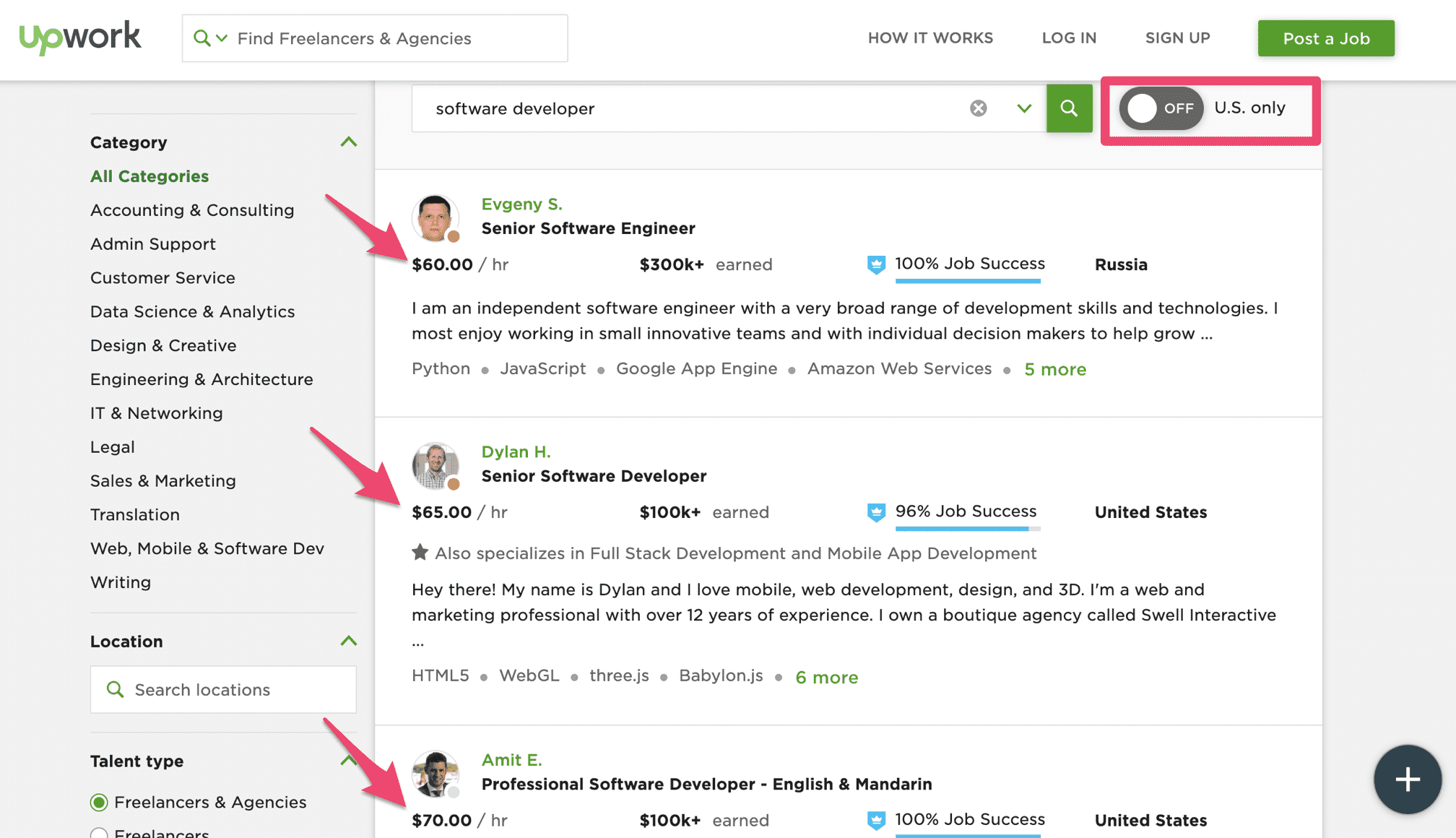The image size is (1456, 838).
Task: Select the Freelancers radio option
Action: point(100,834)
